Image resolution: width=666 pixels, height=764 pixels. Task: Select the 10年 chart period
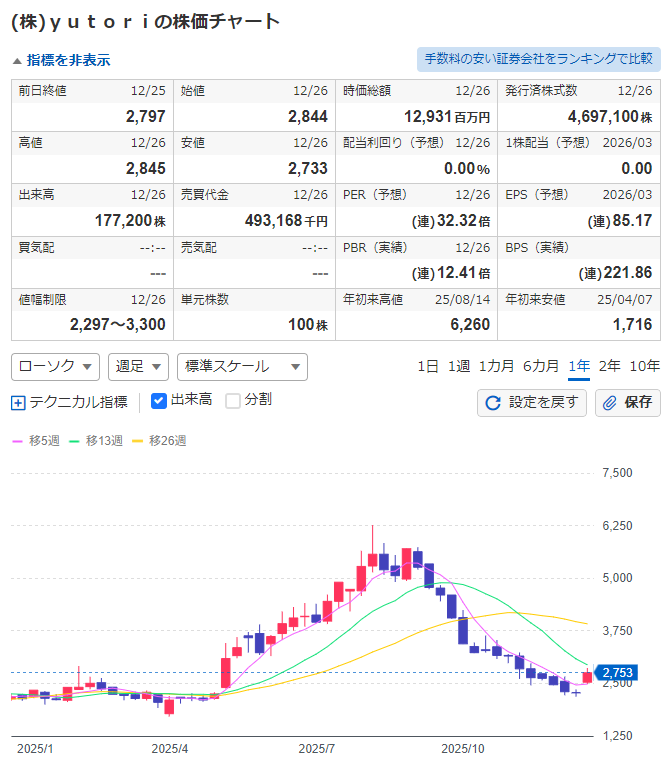644,366
